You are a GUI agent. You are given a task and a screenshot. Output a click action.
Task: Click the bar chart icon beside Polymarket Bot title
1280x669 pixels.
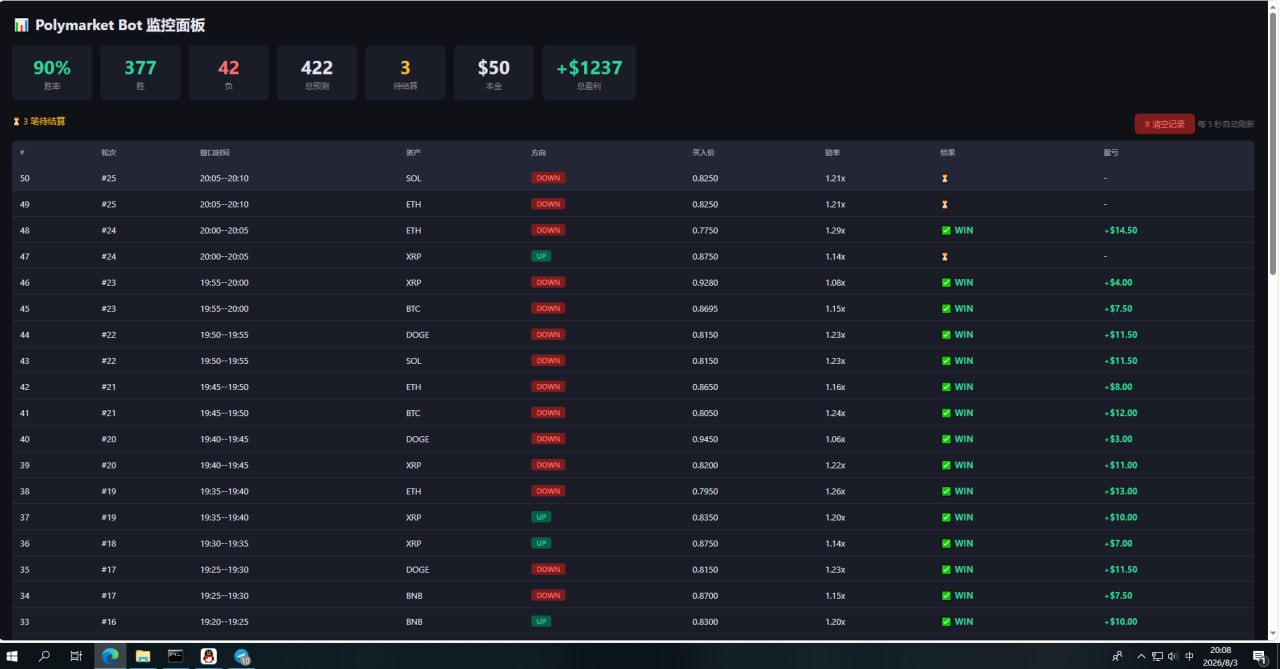point(21,25)
